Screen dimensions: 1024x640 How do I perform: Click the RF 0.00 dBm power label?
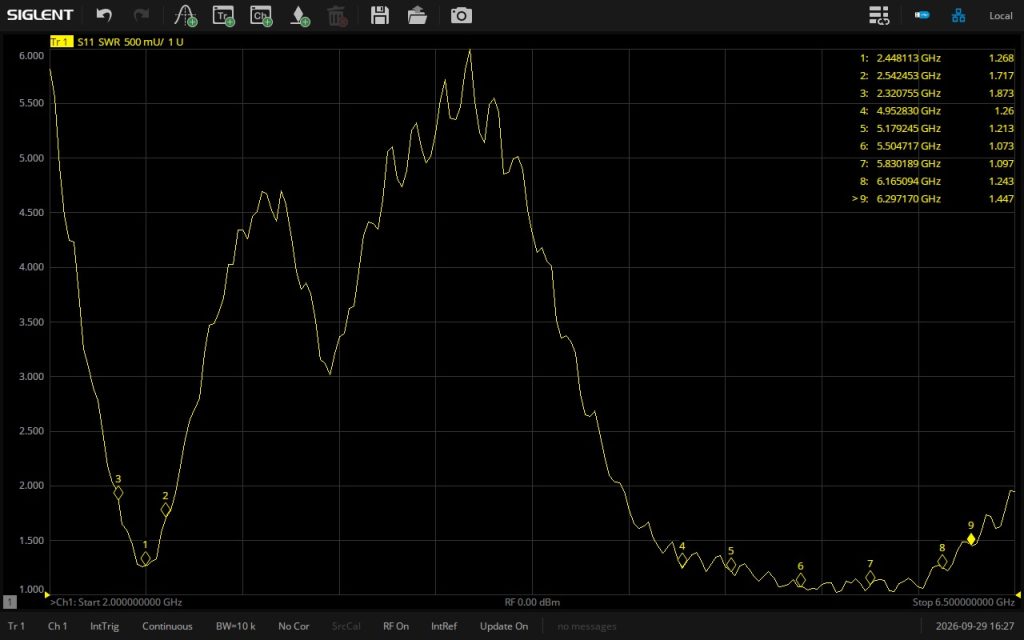[x=532, y=602]
